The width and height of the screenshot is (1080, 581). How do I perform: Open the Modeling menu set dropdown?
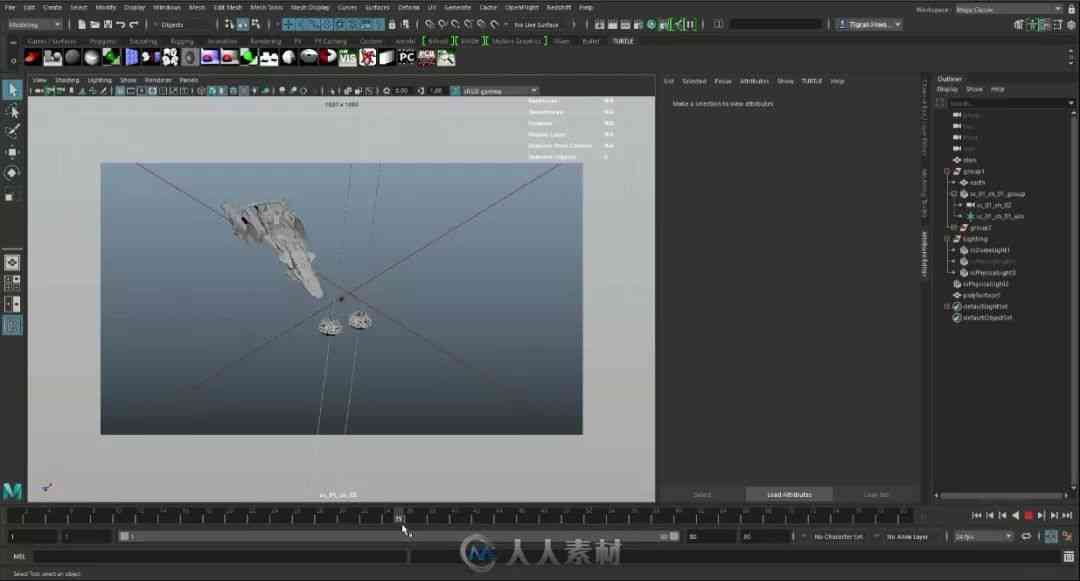pyautogui.click(x=34, y=25)
